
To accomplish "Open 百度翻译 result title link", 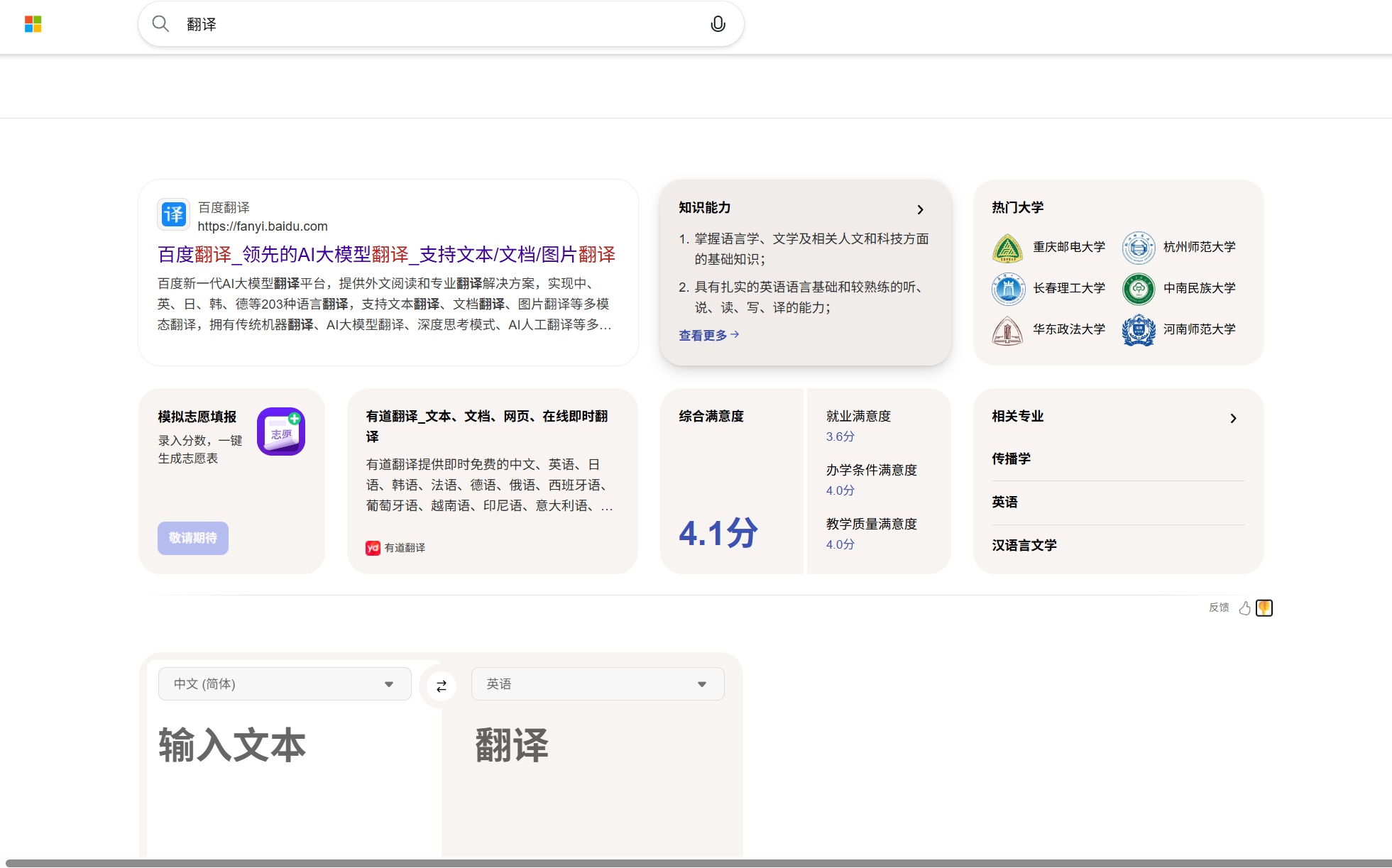I will click(386, 255).
